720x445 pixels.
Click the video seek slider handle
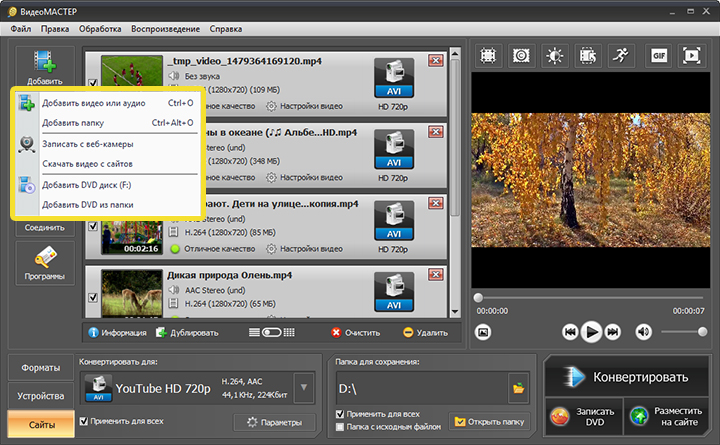(x=478, y=298)
